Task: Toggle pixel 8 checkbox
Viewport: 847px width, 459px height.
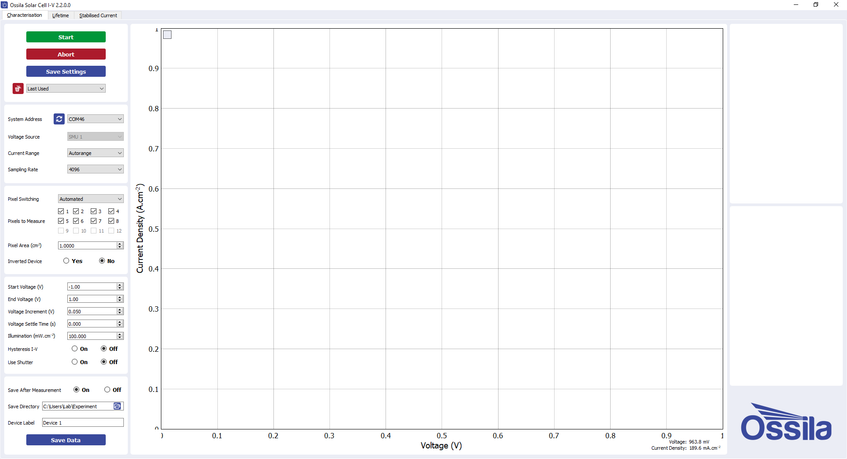Action: pyautogui.click(x=112, y=221)
